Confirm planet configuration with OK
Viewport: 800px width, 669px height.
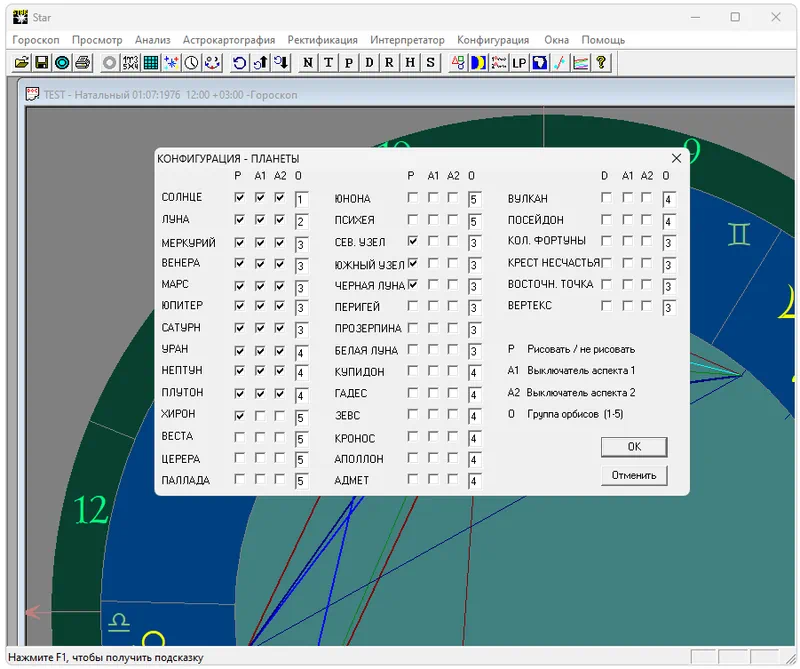click(x=634, y=447)
